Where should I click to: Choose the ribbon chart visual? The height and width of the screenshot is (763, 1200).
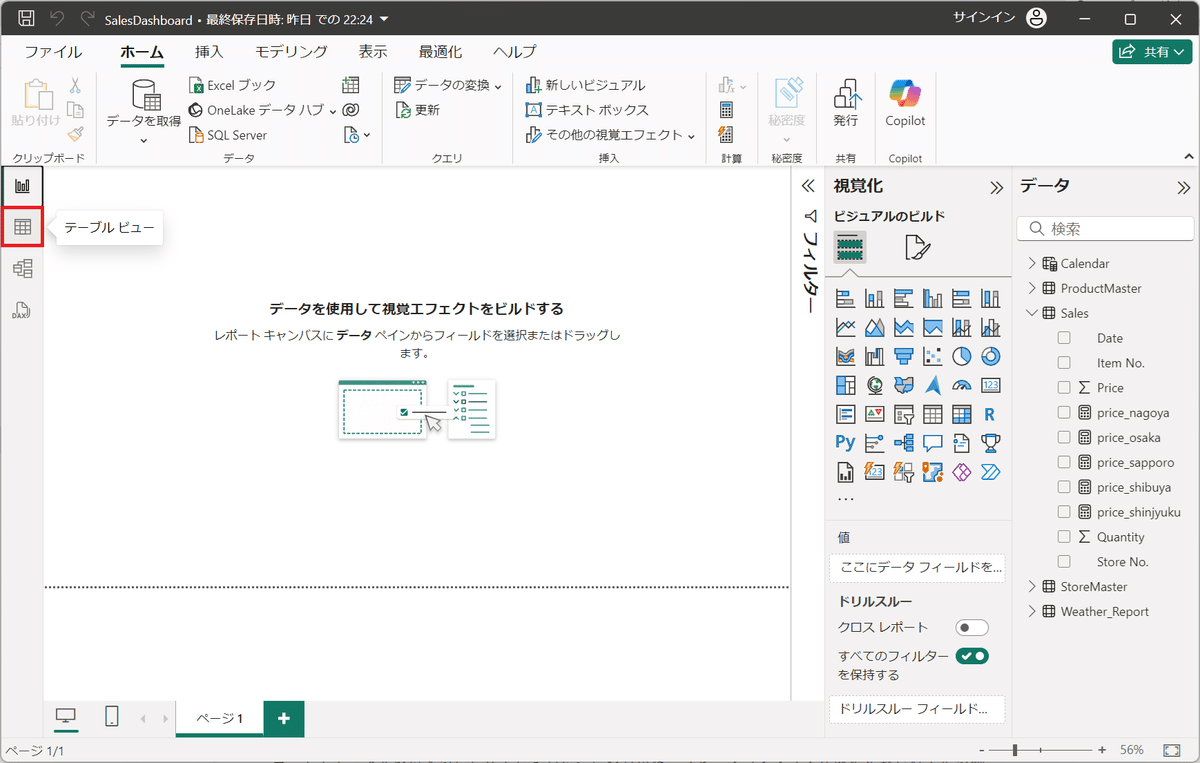coord(845,356)
